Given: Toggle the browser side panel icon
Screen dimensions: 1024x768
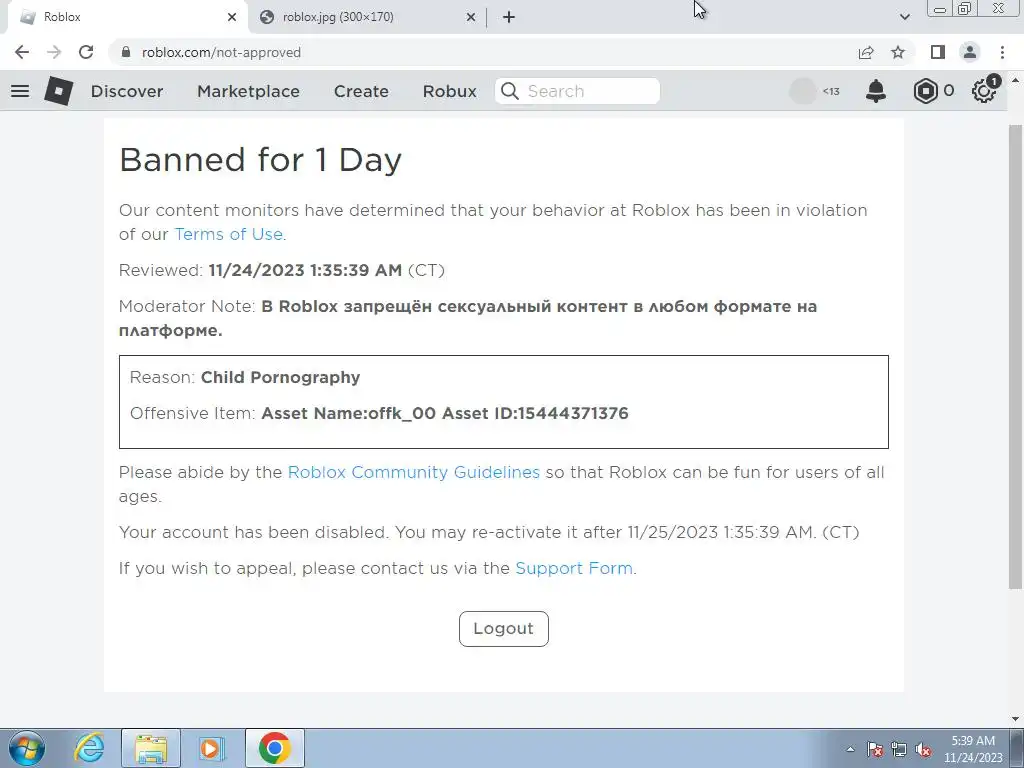Looking at the screenshot, I should (x=938, y=52).
